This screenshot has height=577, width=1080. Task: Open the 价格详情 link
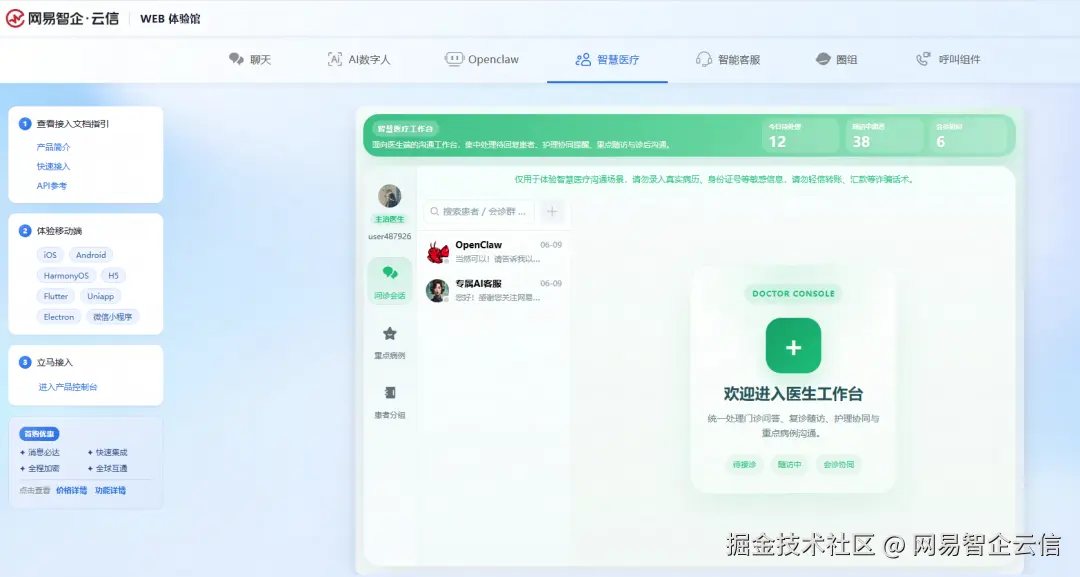click(72, 490)
